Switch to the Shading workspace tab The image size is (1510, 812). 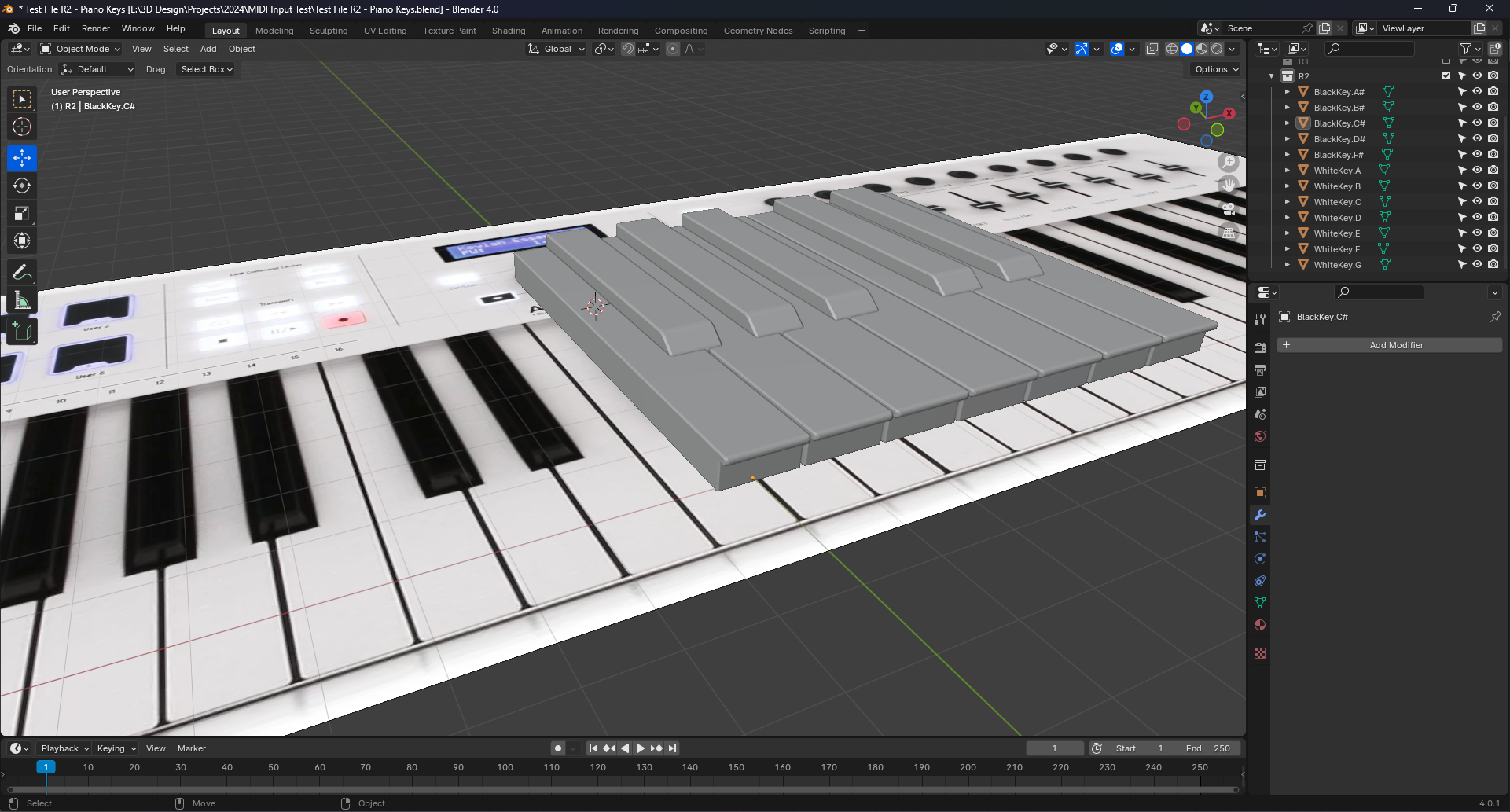(x=509, y=31)
